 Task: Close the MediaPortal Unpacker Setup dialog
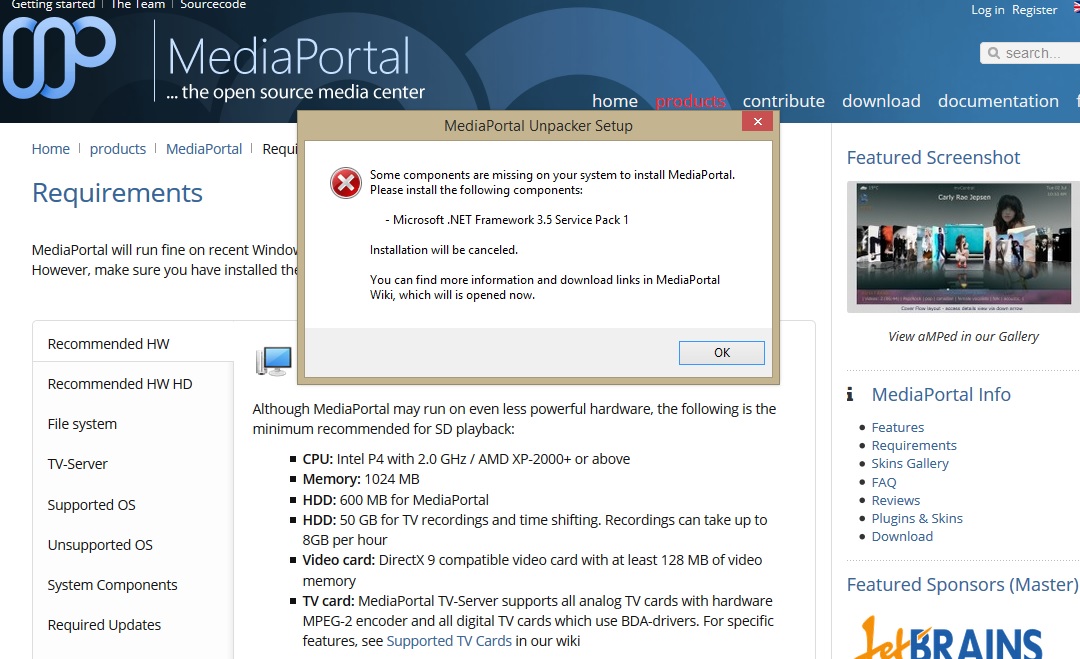(x=758, y=121)
